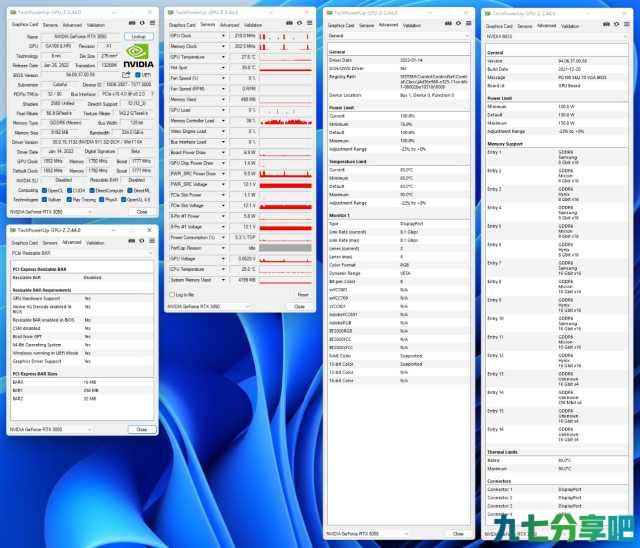Open PerfCap Reason sensor dropdown arrow
Screen dimensions: 640x548
coord(223,248)
